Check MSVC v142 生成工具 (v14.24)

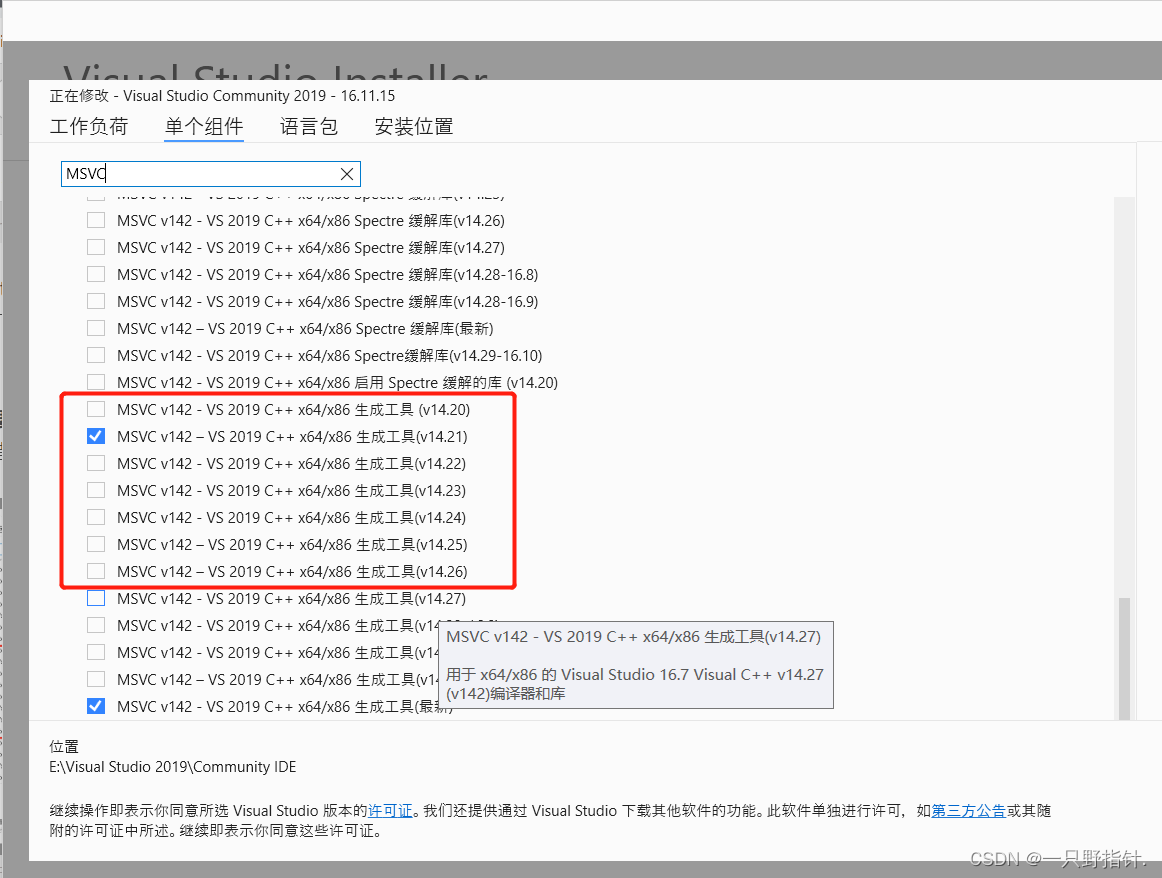(96, 516)
